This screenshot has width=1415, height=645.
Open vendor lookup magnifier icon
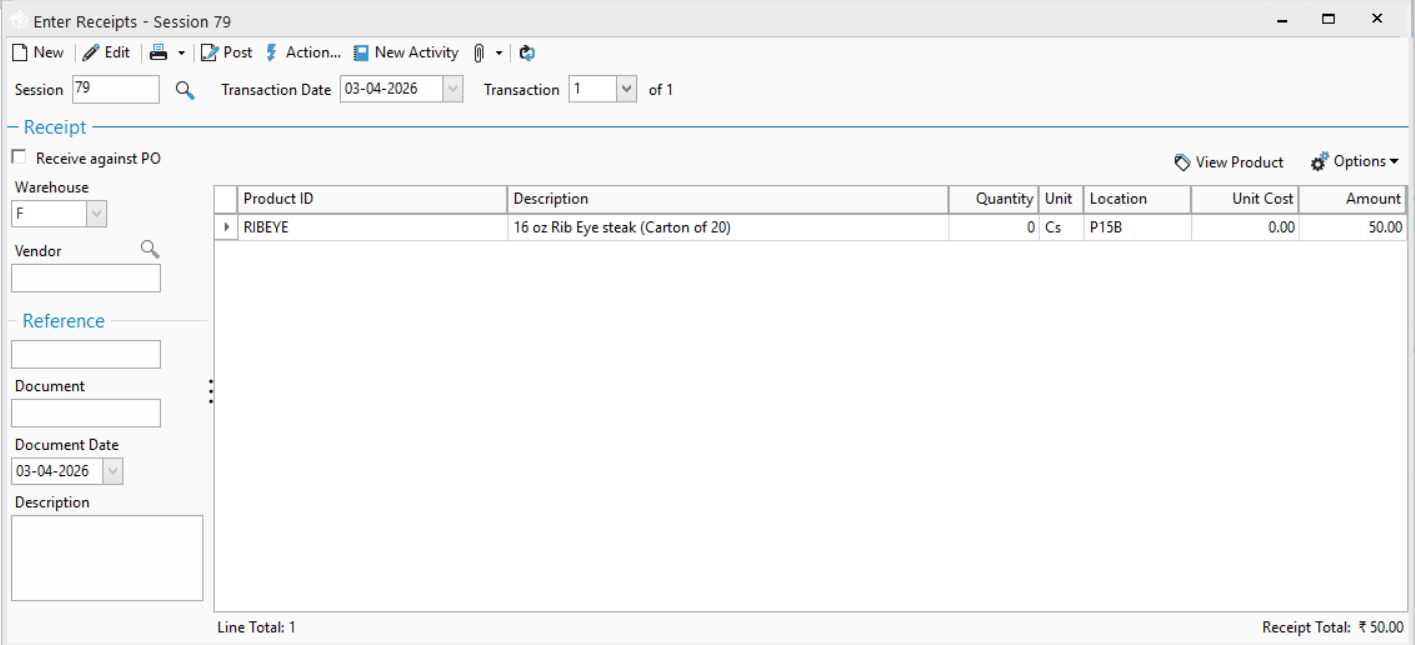tap(150, 250)
